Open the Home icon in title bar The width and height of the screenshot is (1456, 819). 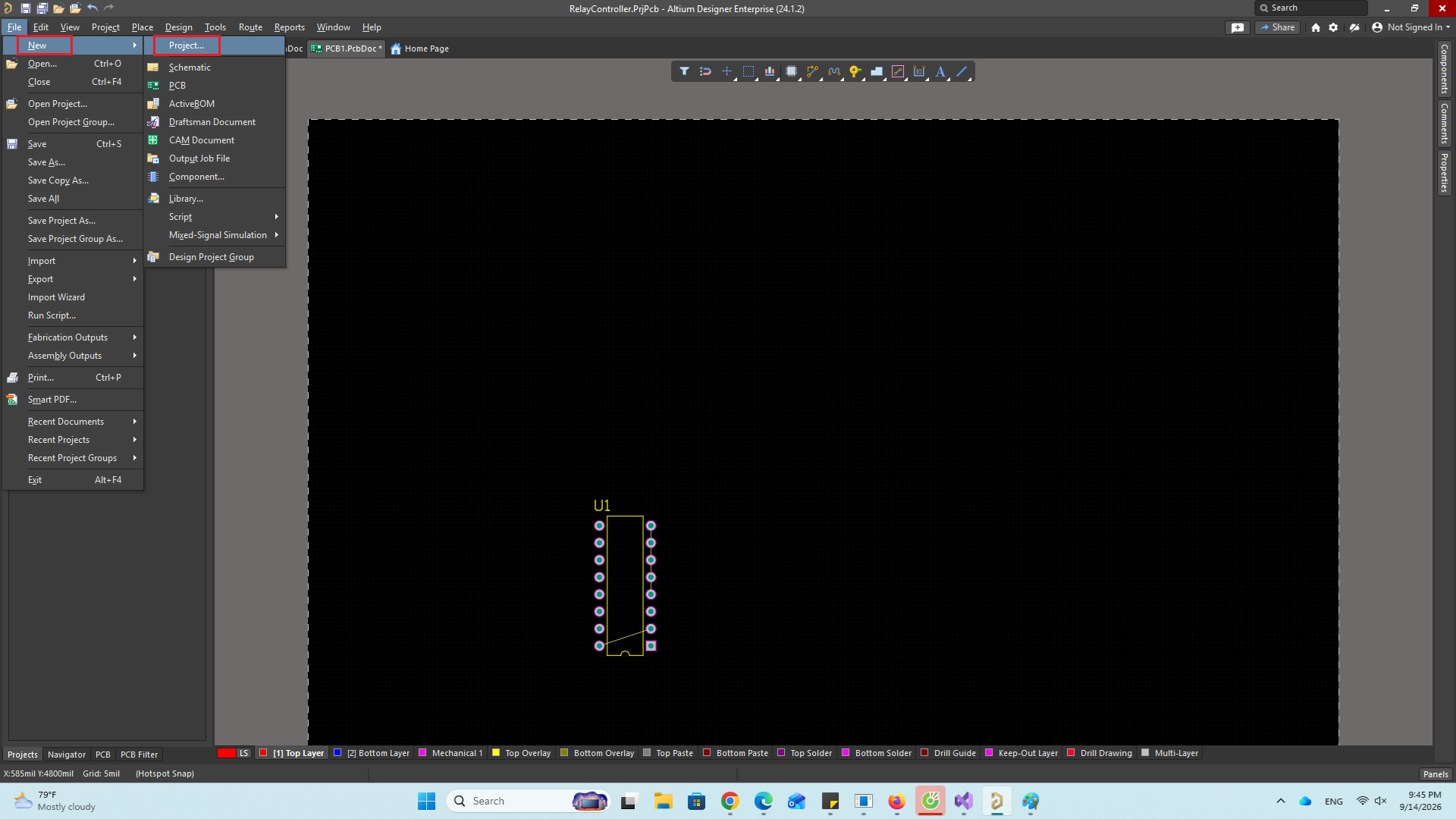pos(1316,27)
